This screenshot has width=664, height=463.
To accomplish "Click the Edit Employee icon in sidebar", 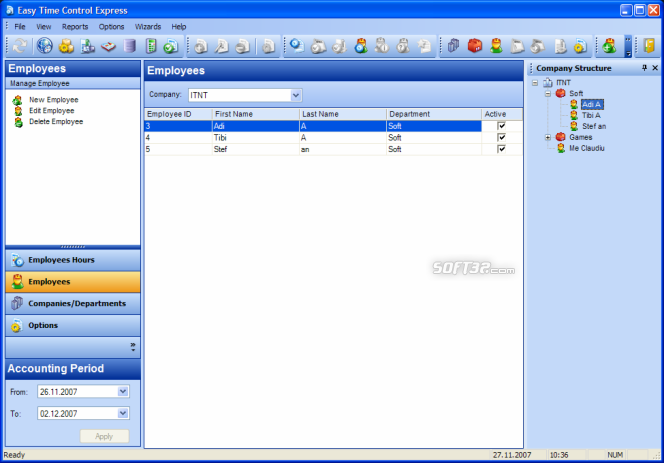I will (18, 111).
